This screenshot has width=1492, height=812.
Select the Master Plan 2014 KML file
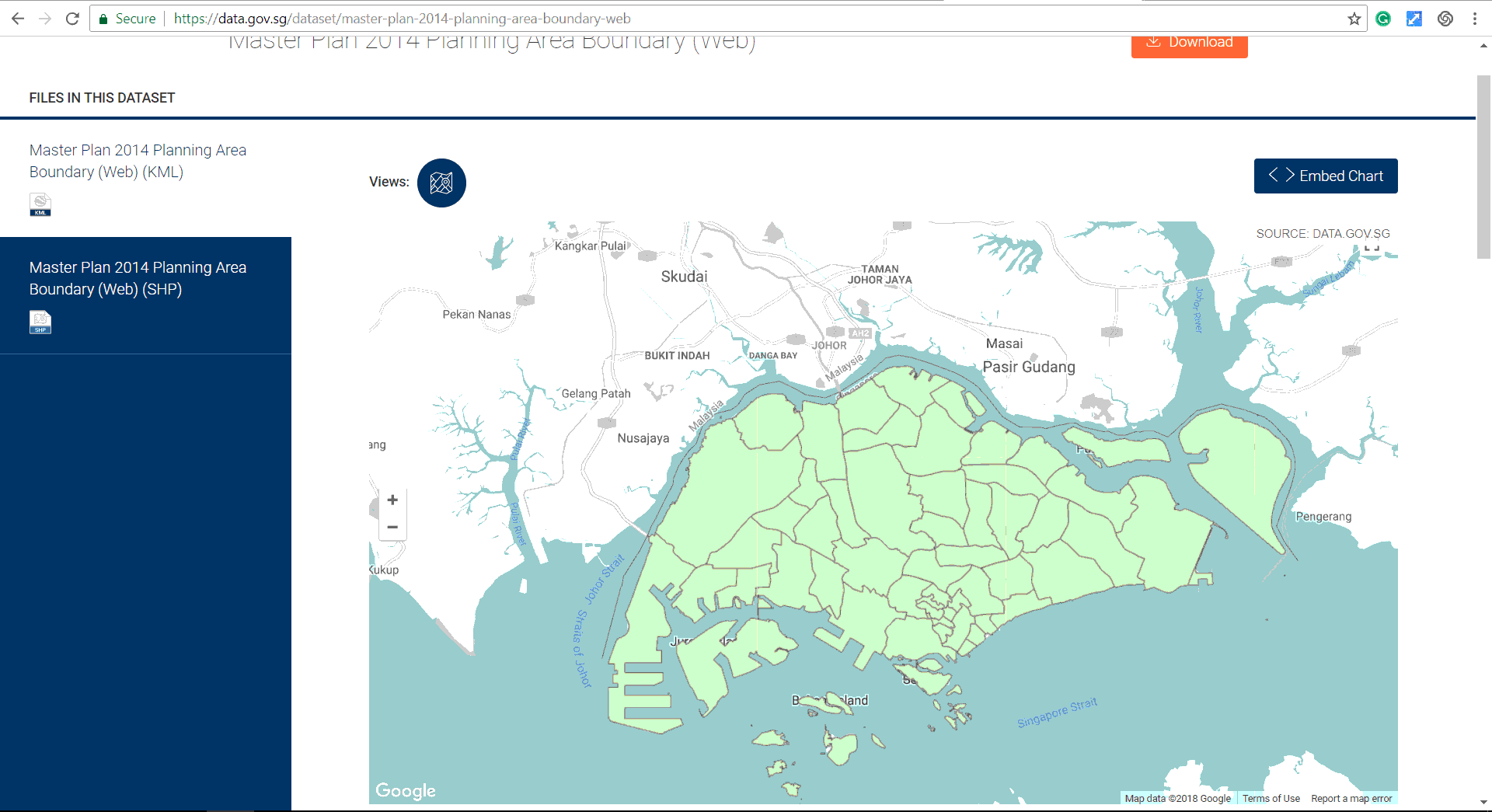tap(138, 161)
